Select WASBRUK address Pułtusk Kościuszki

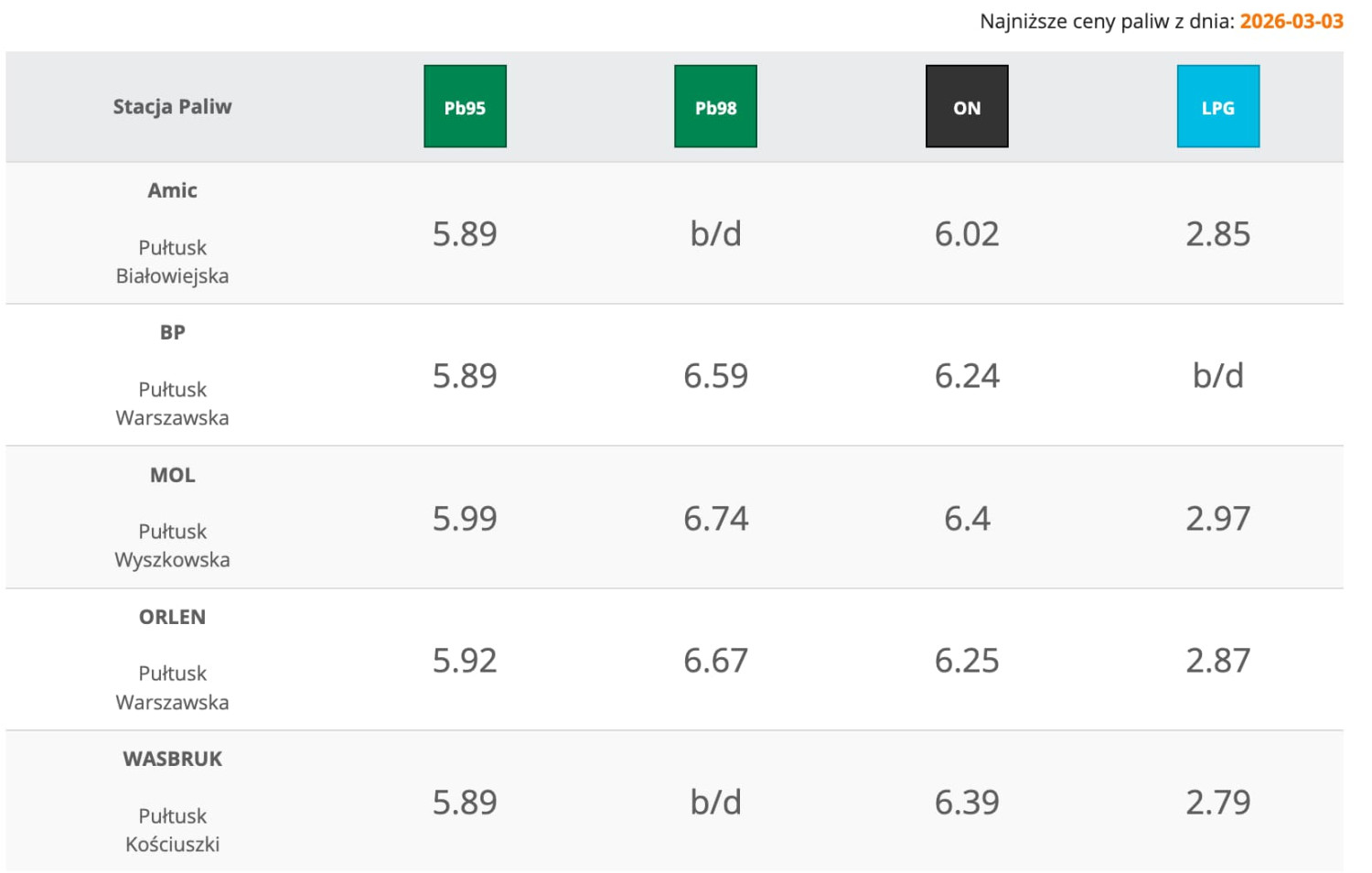coord(172,830)
